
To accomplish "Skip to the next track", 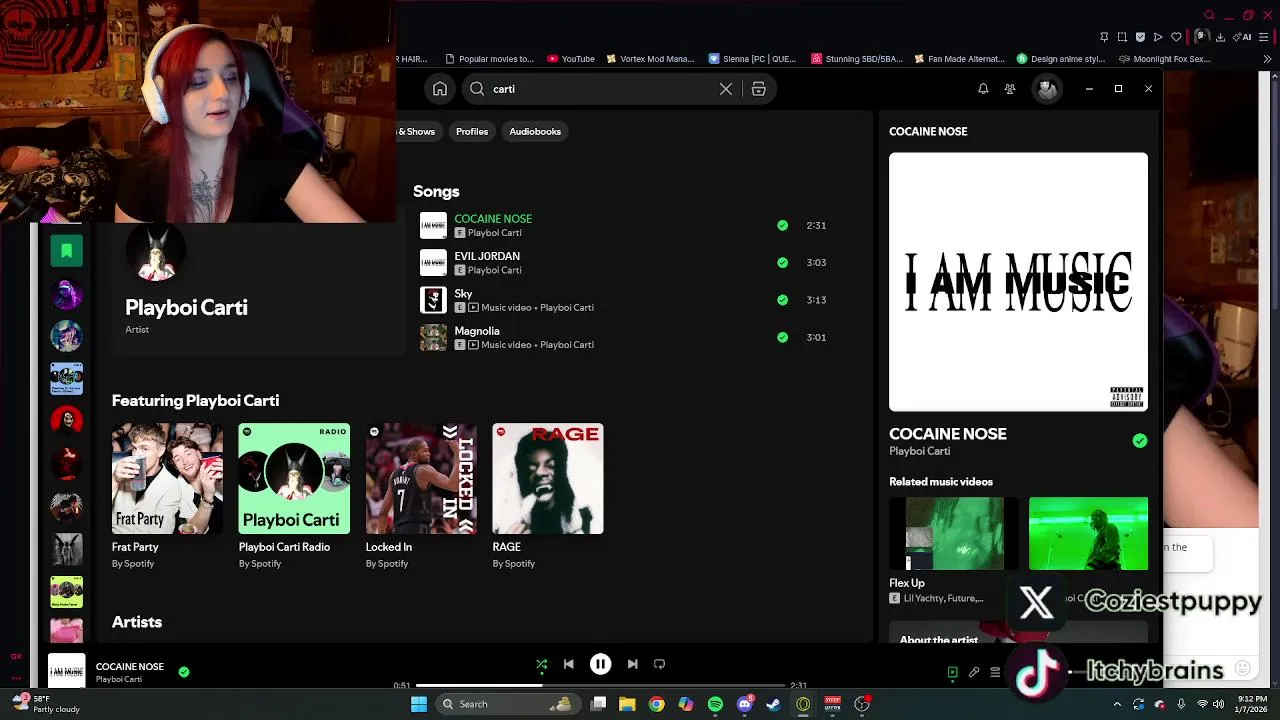I will (x=632, y=664).
